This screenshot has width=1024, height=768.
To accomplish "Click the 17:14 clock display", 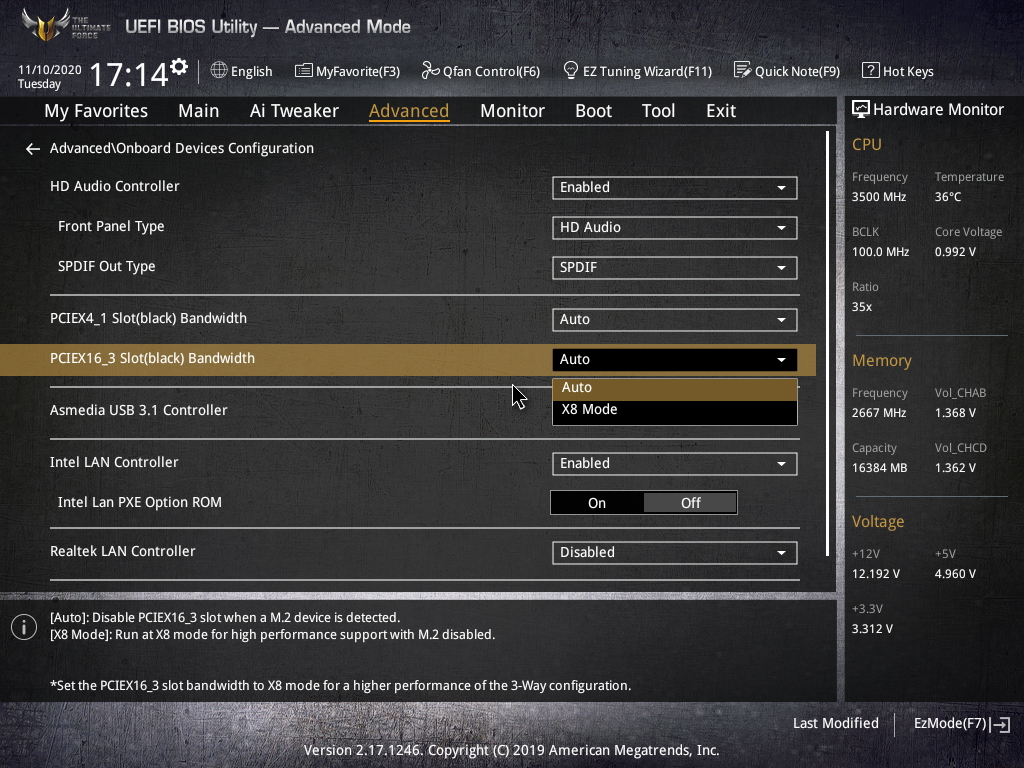I will pos(128,74).
